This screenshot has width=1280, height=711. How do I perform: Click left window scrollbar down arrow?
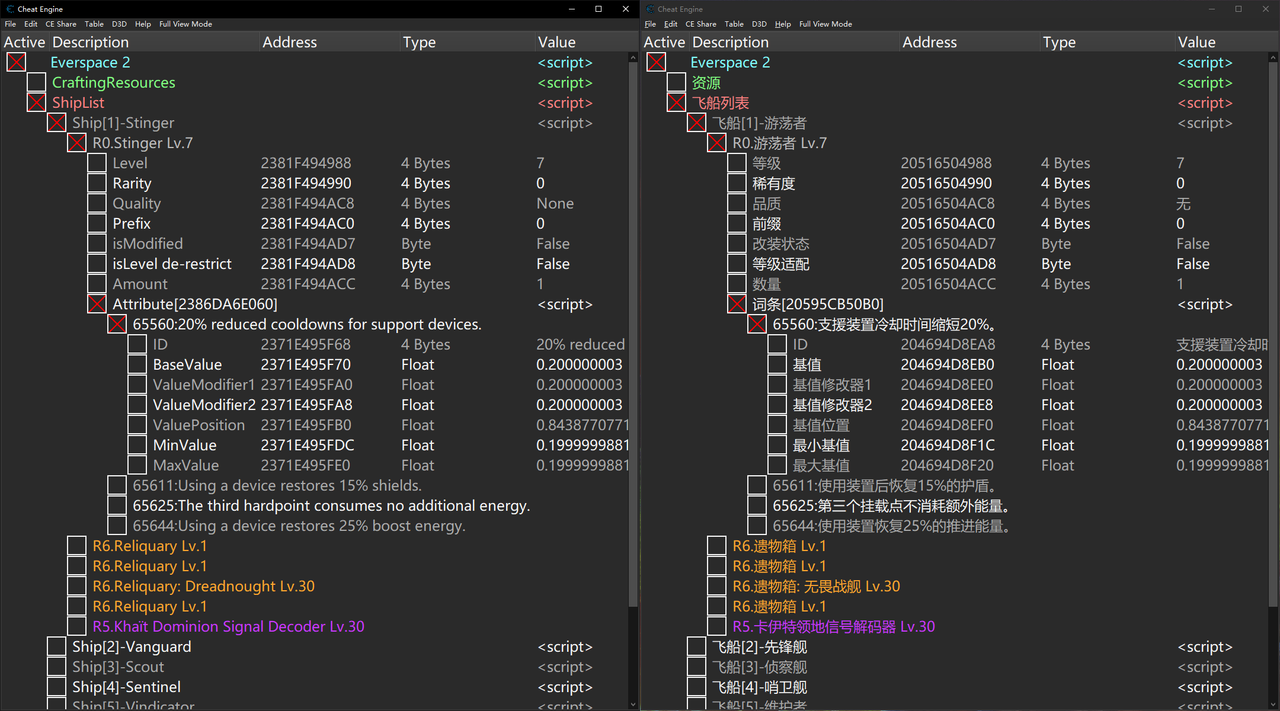coord(633,702)
